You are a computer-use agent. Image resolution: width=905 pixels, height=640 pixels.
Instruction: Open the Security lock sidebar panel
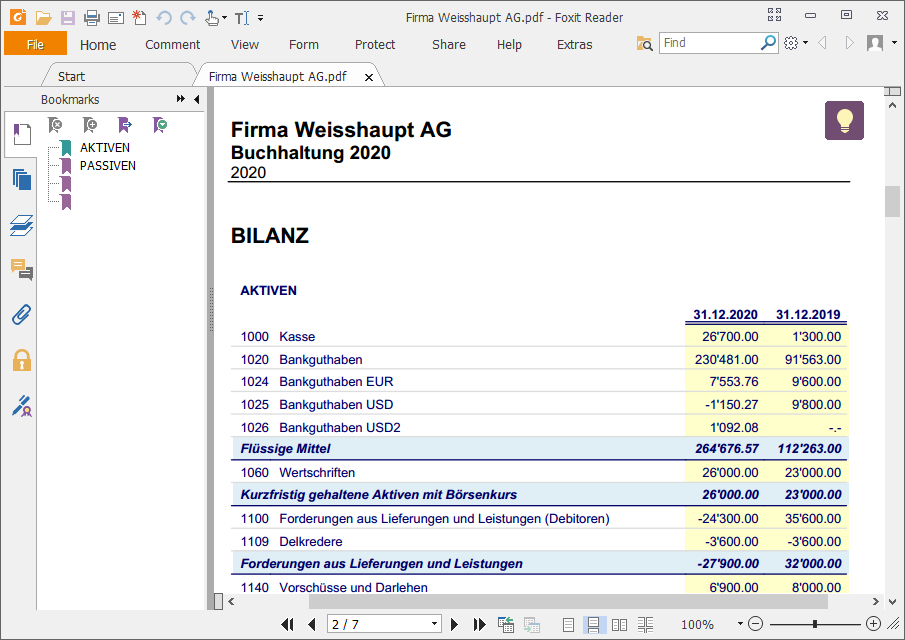click(22, 360)
